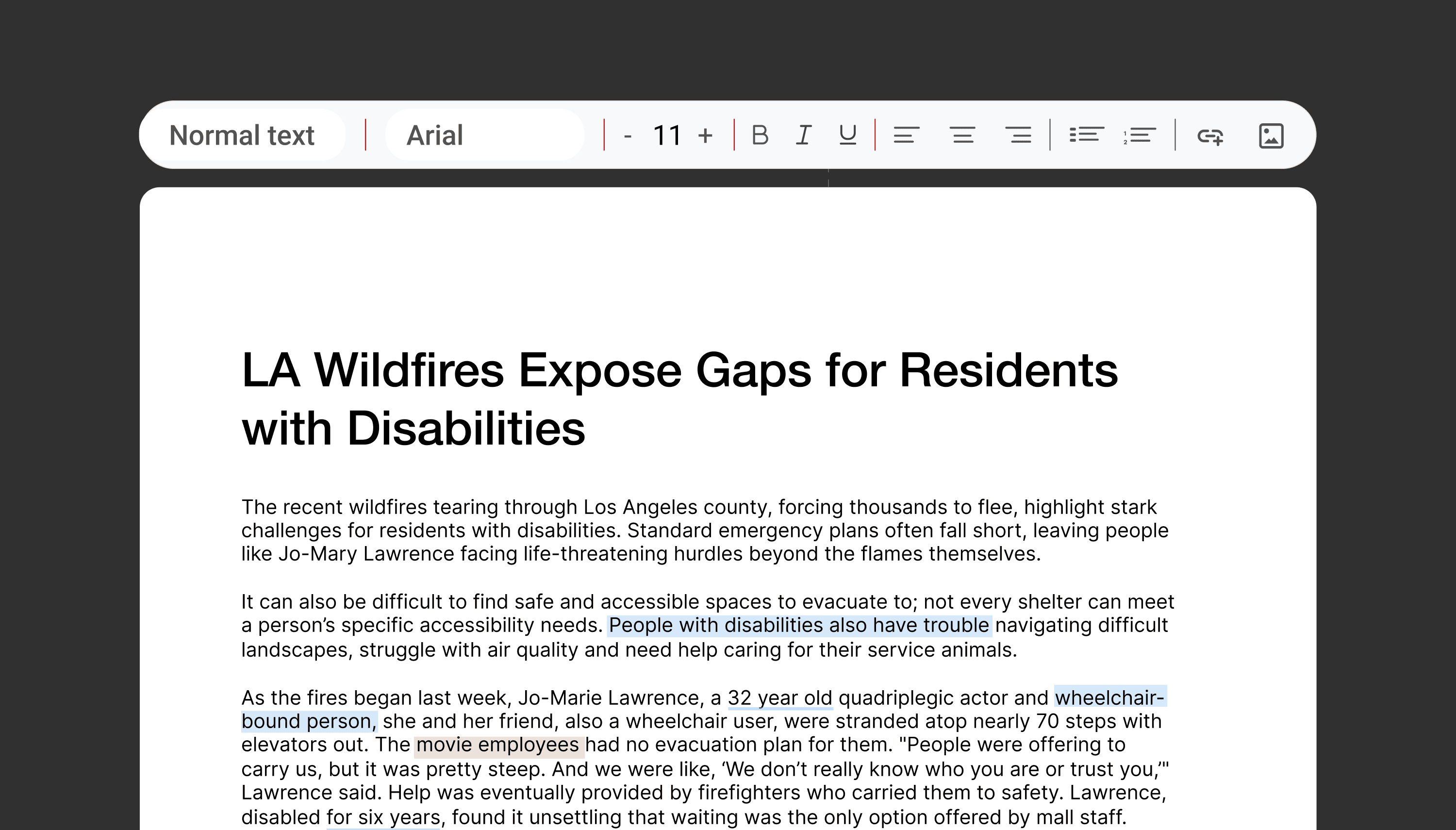This screenshot has width=1456, height=830.
Task: Click the document title heading
Action: 679,398
